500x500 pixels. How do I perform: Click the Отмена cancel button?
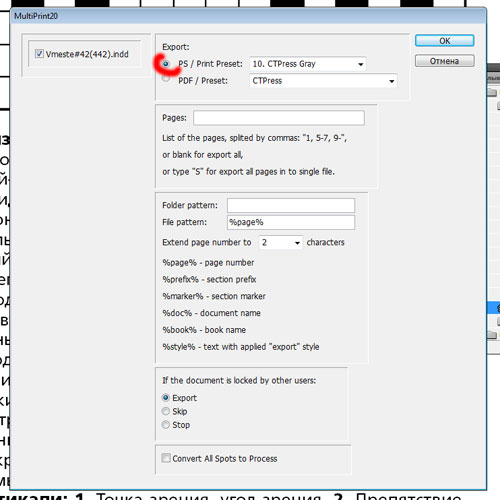coord(444,61)
